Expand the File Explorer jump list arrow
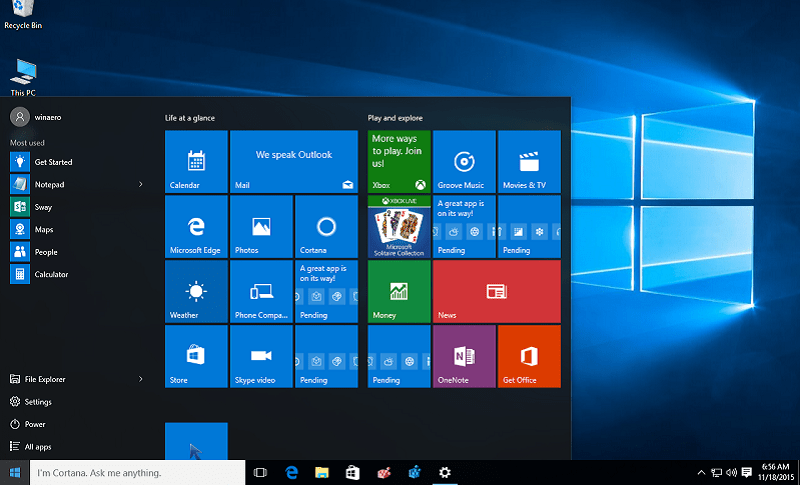The width and height of the screenshot is (800, 485). 140,379
